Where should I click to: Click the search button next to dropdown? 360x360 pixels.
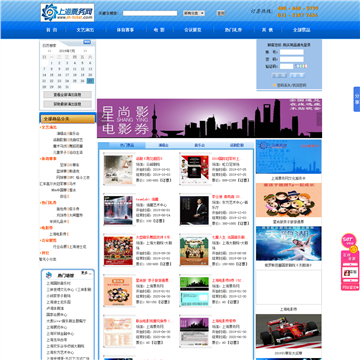point(221,13)
